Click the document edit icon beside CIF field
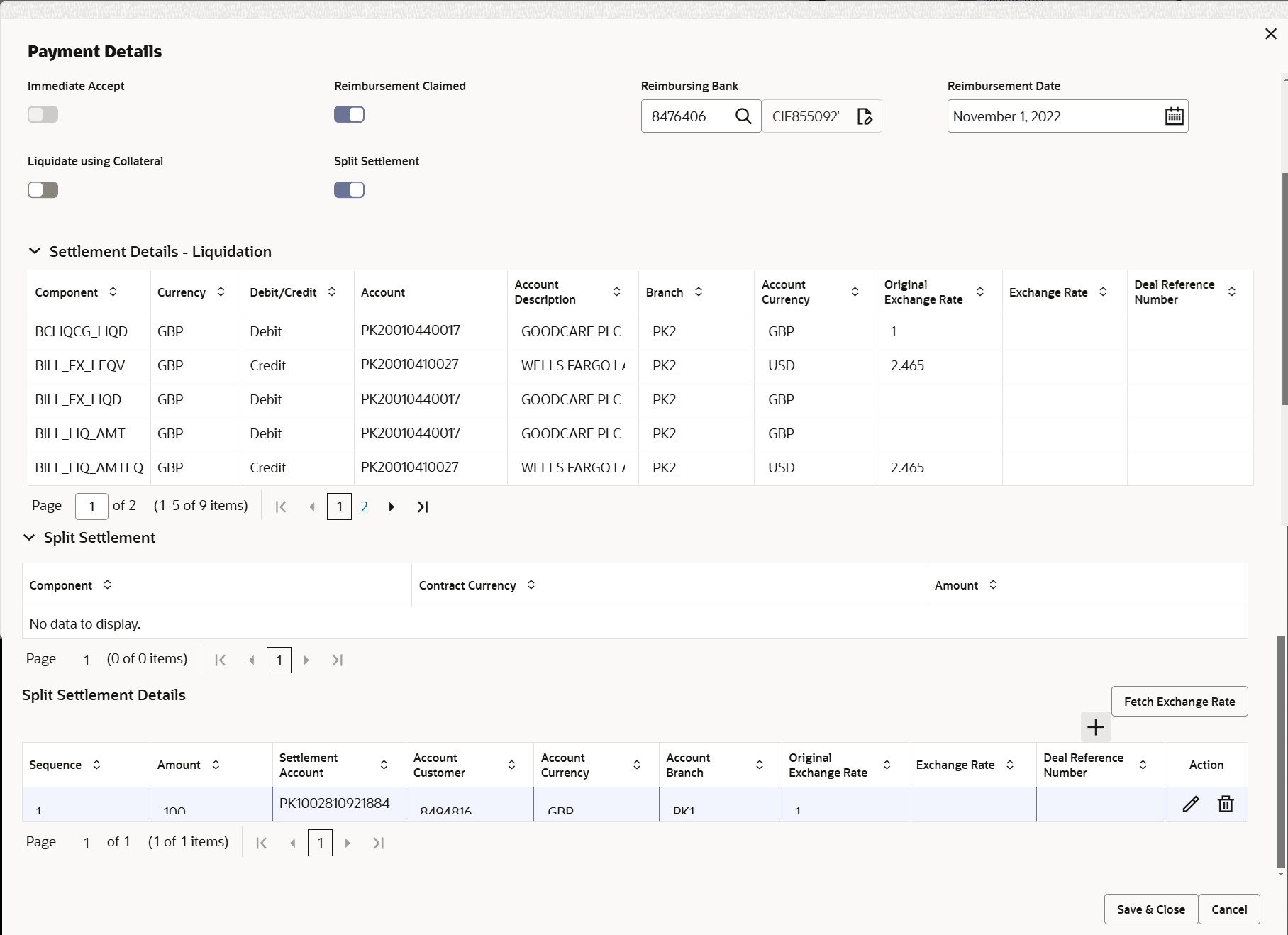The height and width of the screenshot is (935, 1288). (865, 116)
